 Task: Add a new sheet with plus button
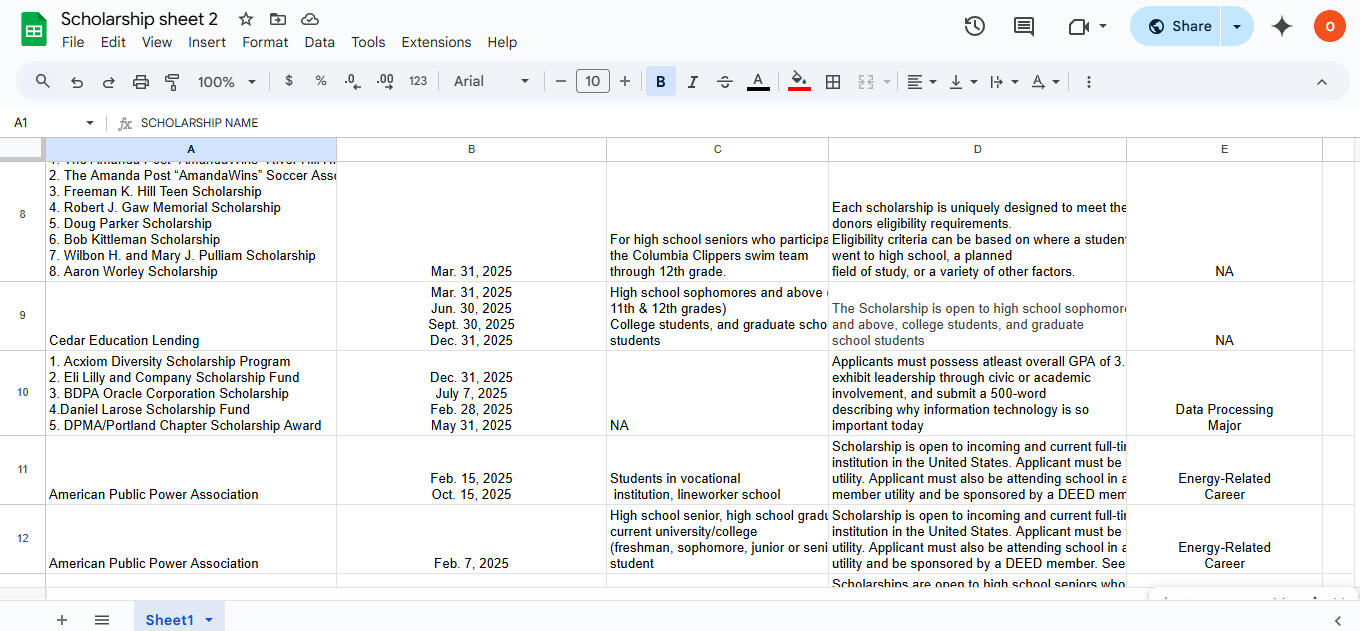coord(62,620)
